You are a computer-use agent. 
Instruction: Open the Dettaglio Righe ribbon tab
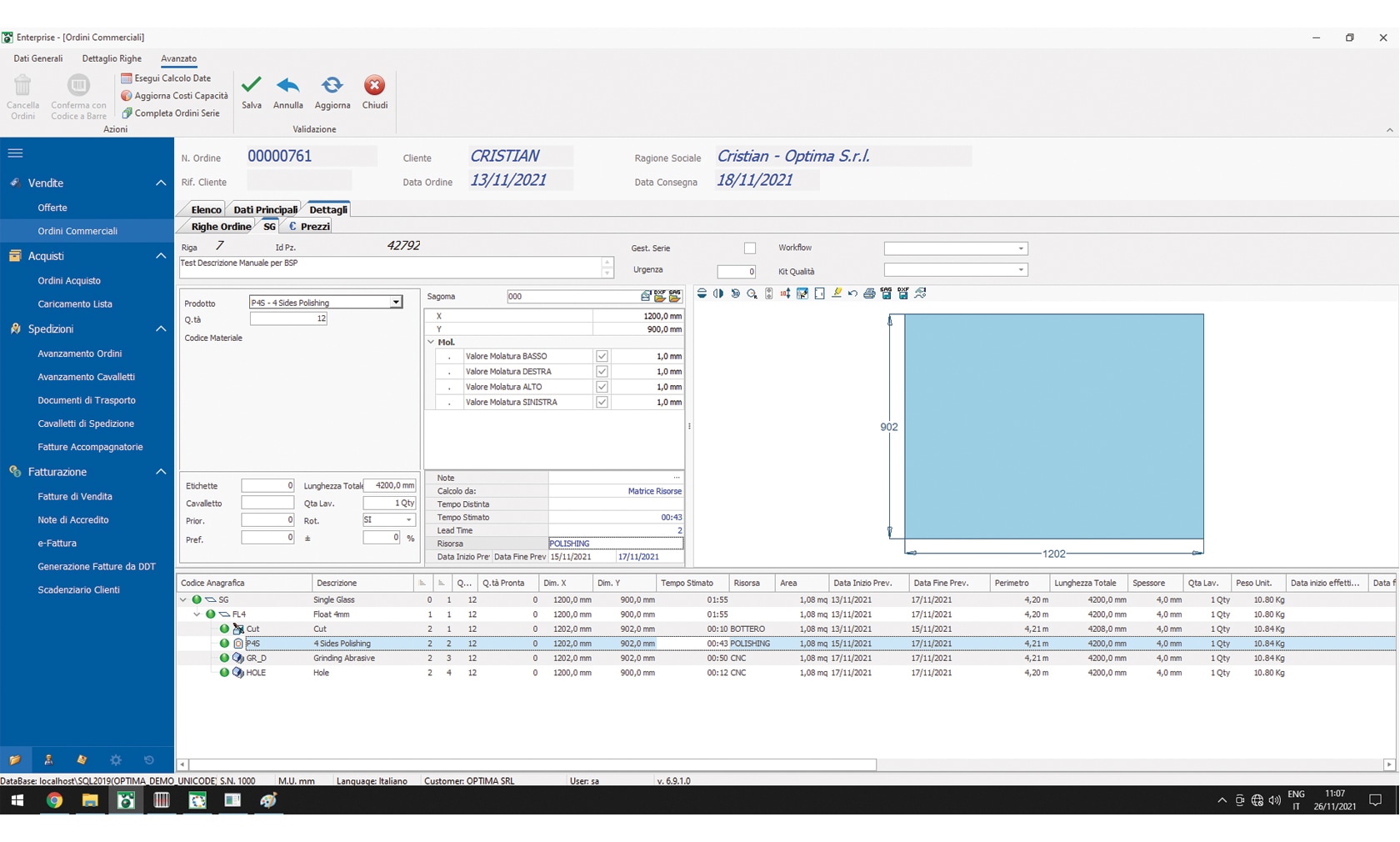tap(112, 58)
